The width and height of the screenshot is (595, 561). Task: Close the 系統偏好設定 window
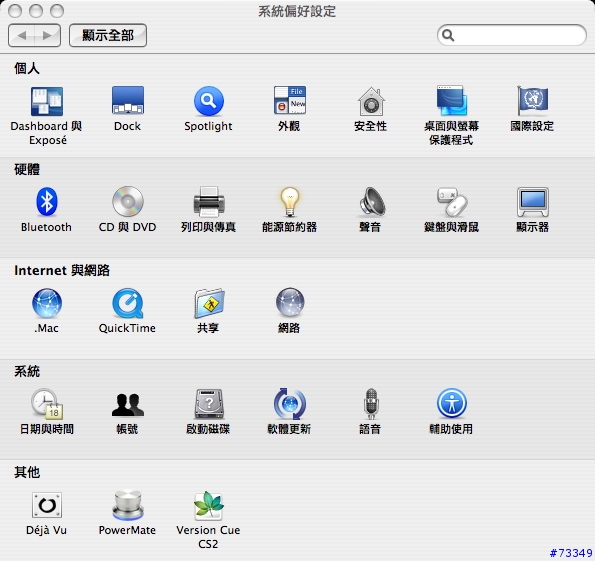tap(15, 11)
